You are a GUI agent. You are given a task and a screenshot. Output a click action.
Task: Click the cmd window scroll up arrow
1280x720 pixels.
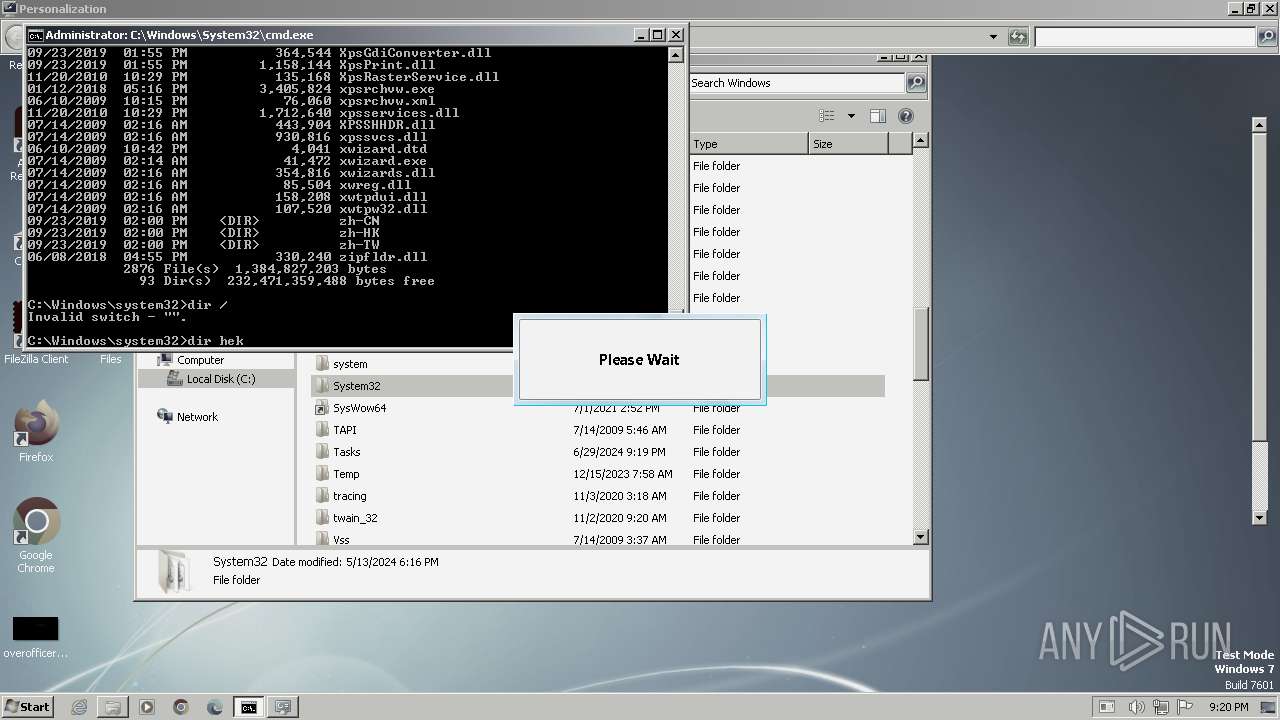coord(677,55)
